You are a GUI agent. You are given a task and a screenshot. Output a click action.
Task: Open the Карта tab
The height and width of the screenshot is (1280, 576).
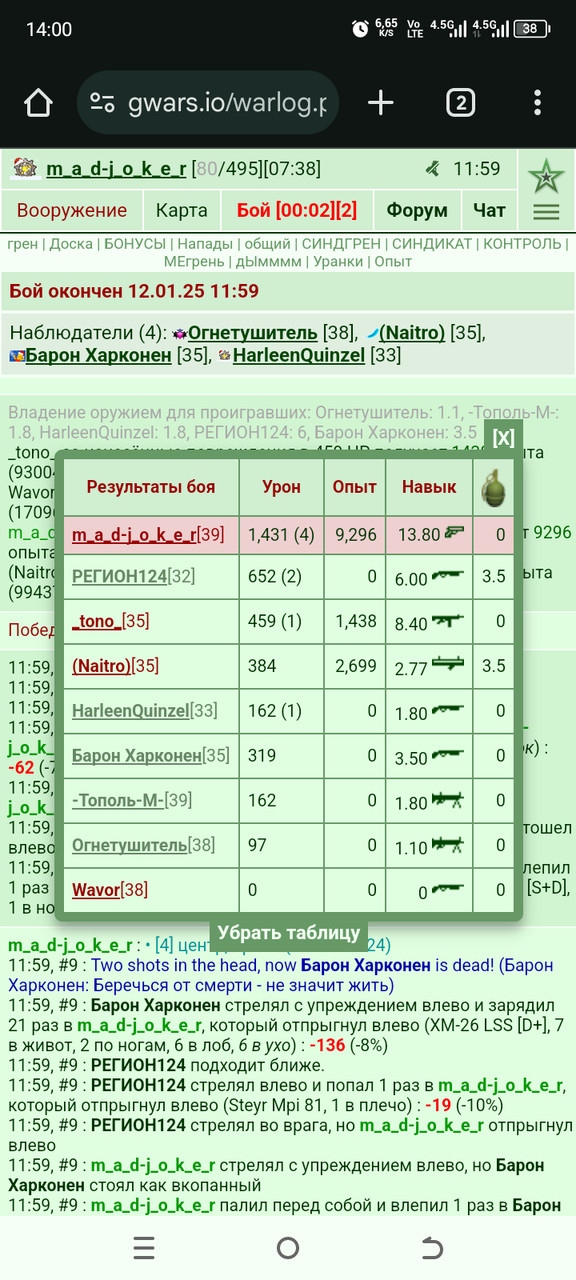click(182, 210)
